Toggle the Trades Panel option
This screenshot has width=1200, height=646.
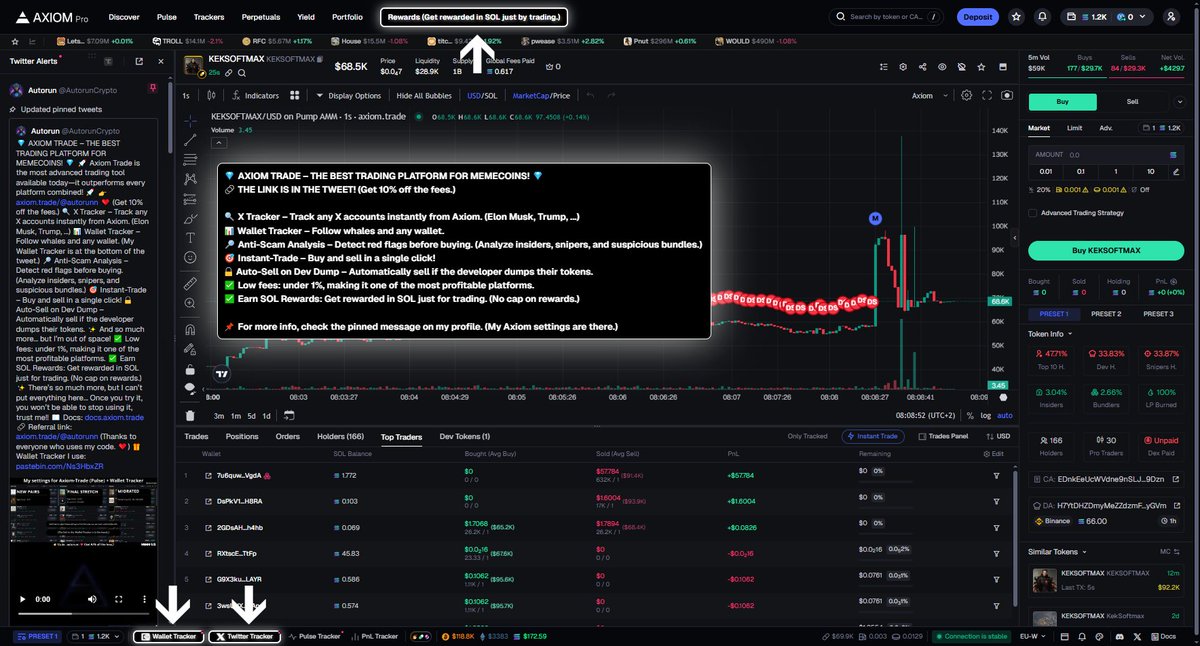pos(942,437)
